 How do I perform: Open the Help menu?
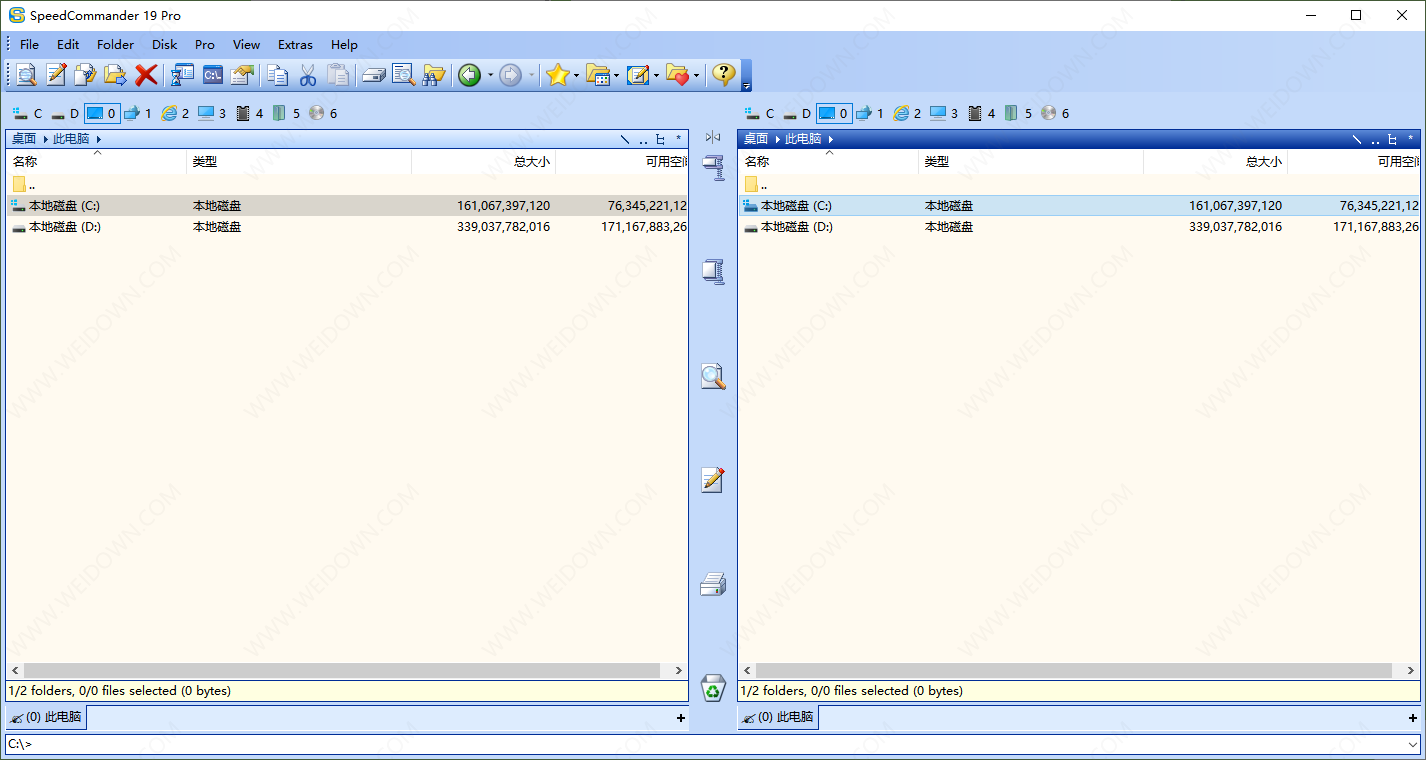(x=344, y=44)
